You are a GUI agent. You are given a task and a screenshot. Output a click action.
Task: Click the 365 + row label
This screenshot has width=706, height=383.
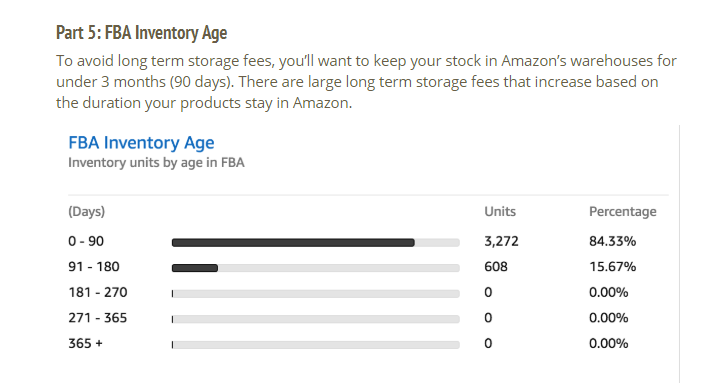coord(86,344)
